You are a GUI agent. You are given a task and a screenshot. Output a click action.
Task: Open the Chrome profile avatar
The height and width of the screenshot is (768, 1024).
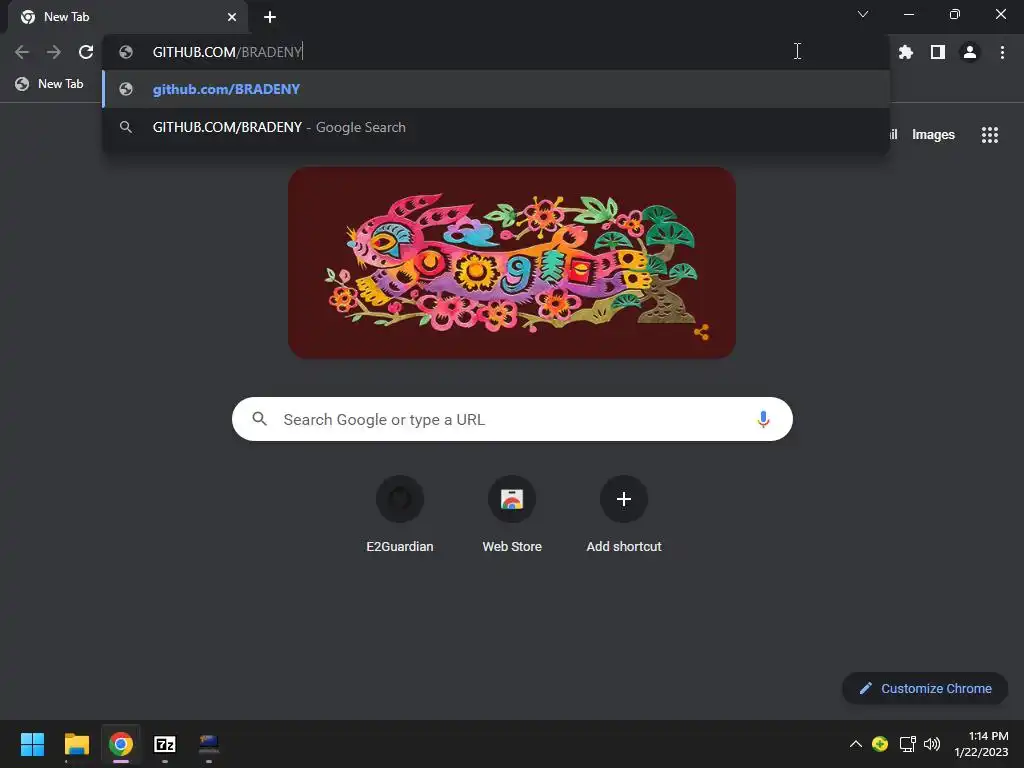click(x=970, y=52)
